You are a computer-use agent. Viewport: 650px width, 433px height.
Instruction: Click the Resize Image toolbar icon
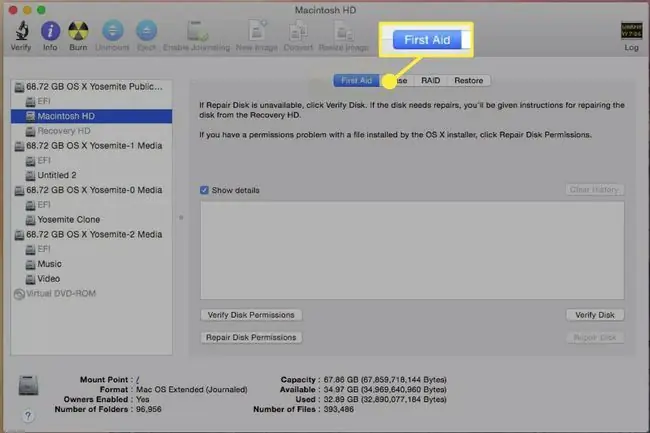pyautogui.click(x=343, y=31)
